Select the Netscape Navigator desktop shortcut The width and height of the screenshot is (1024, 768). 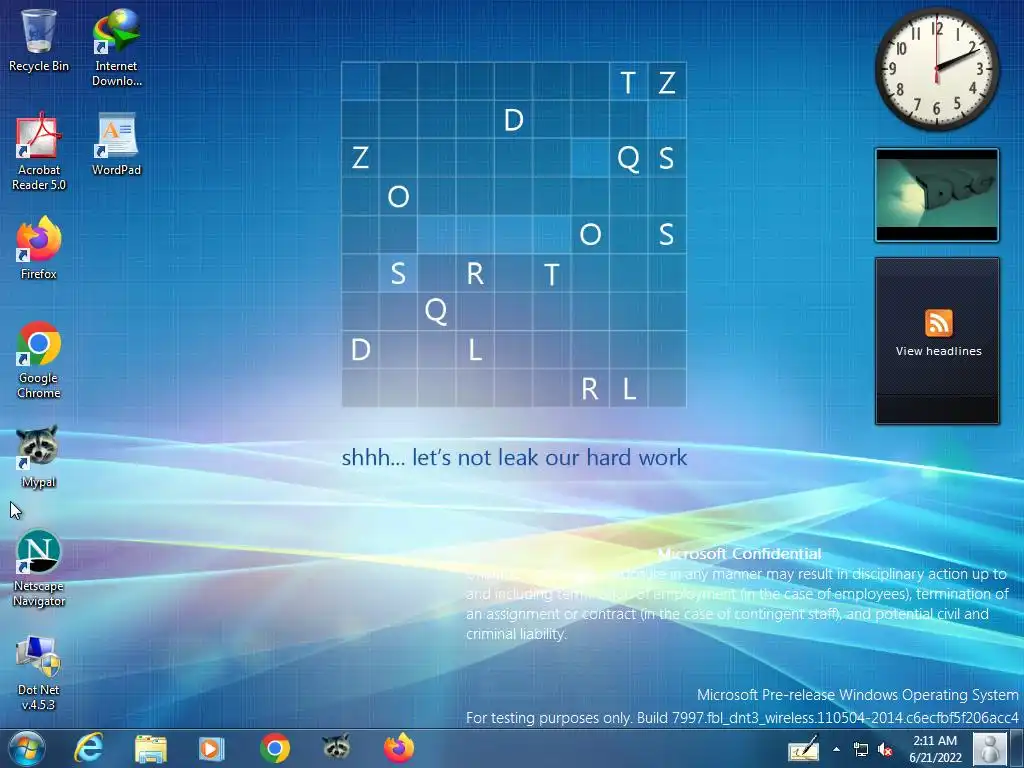[39, 568]
